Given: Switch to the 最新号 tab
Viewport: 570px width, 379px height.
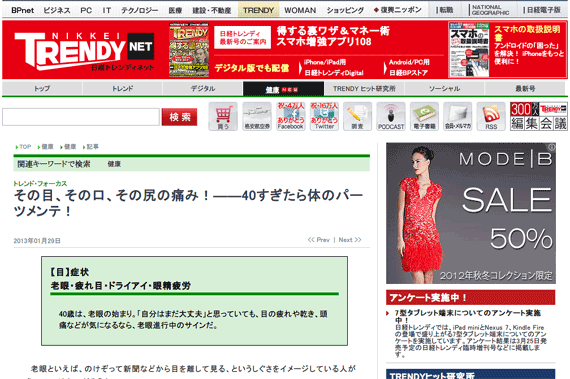Looking at the screenshot, I should pos(525,88).
